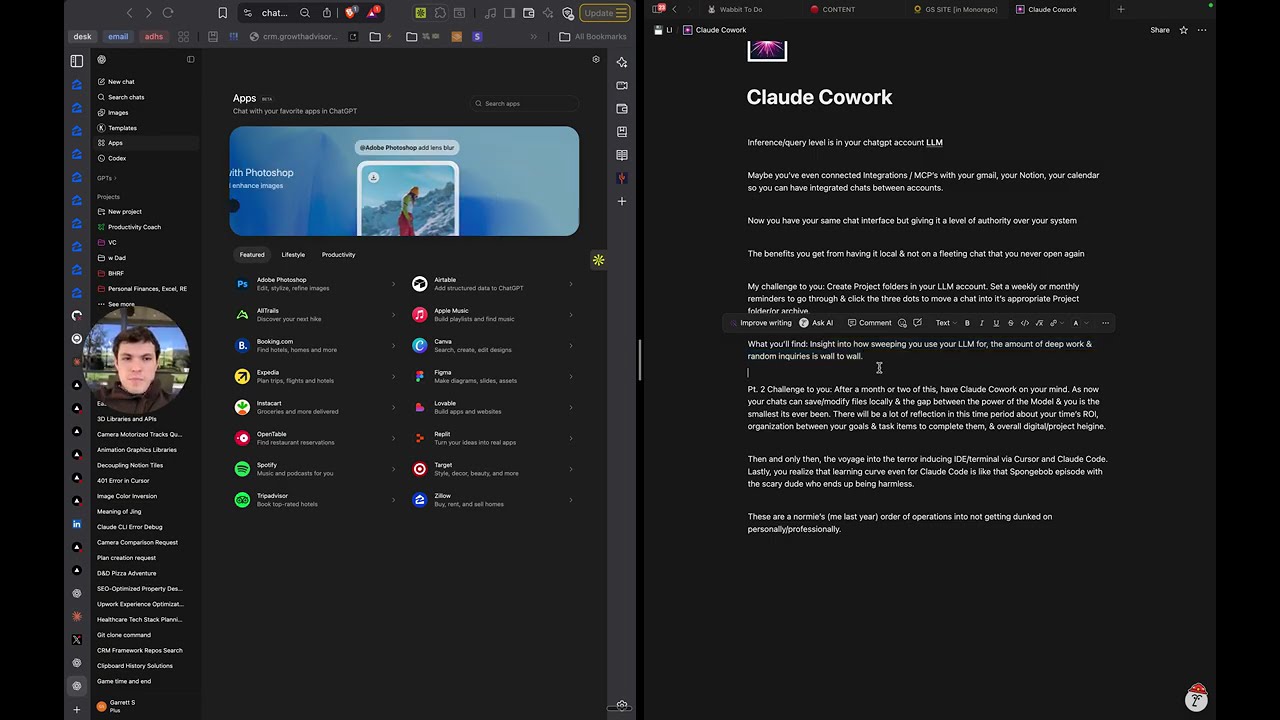The height and width of the screenshot is (720, 1280).
Task: Switch to the Wabbit To Do tab
Action: click(x=734, y=9)
